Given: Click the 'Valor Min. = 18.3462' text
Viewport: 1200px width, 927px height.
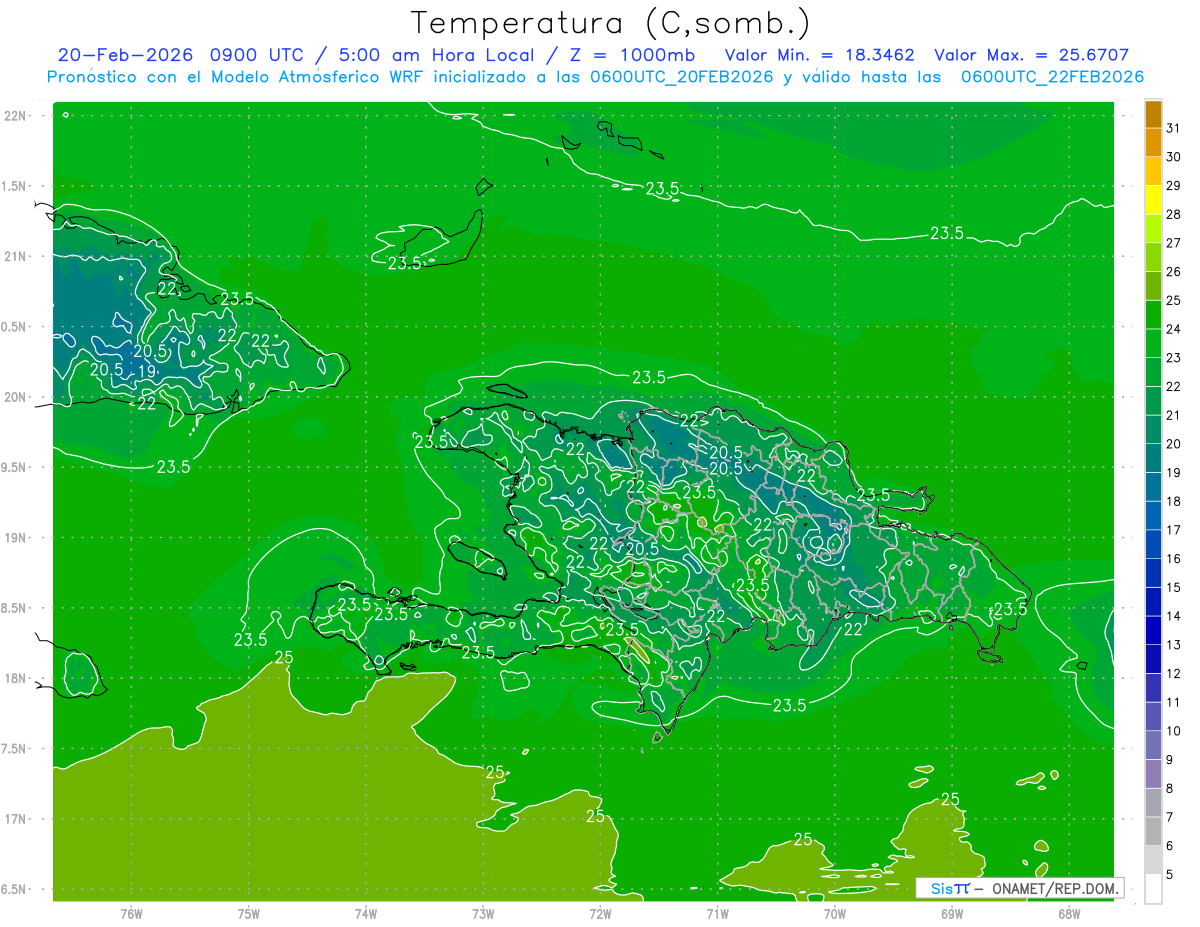Looking at the screenshot, I should (820, 55).
